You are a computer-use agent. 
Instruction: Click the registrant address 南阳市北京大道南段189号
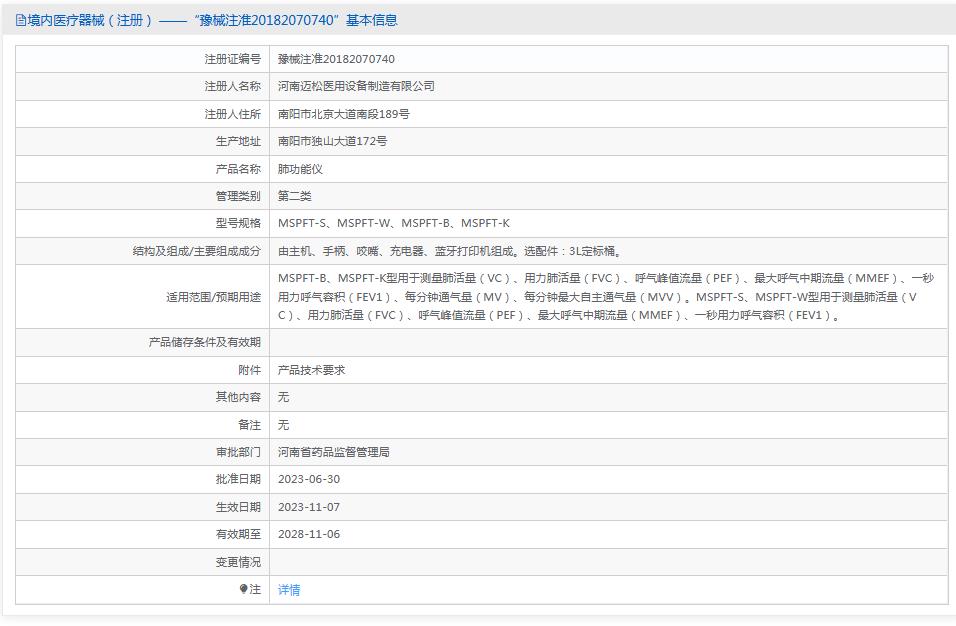pos(343,114)
